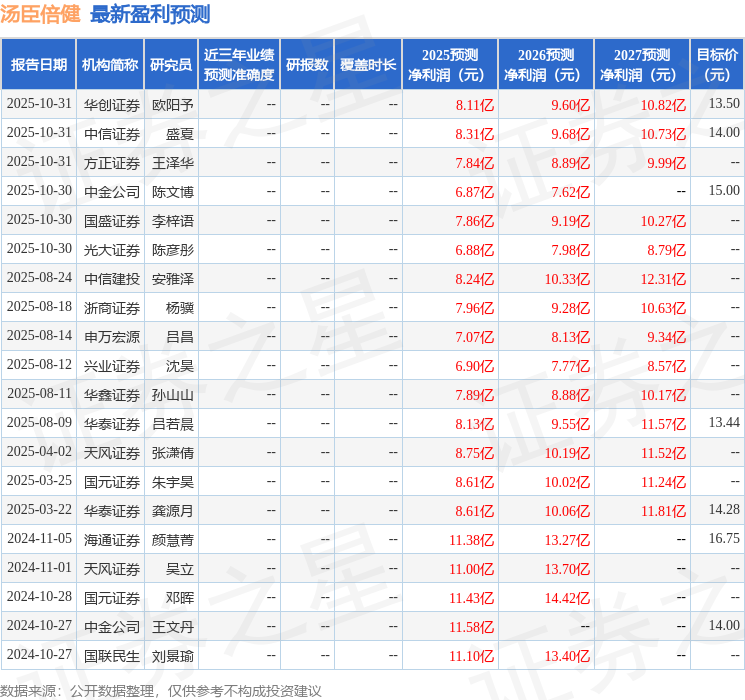
Task: Click the 覆盖时长 column header
Action: [x=368, y=65]
